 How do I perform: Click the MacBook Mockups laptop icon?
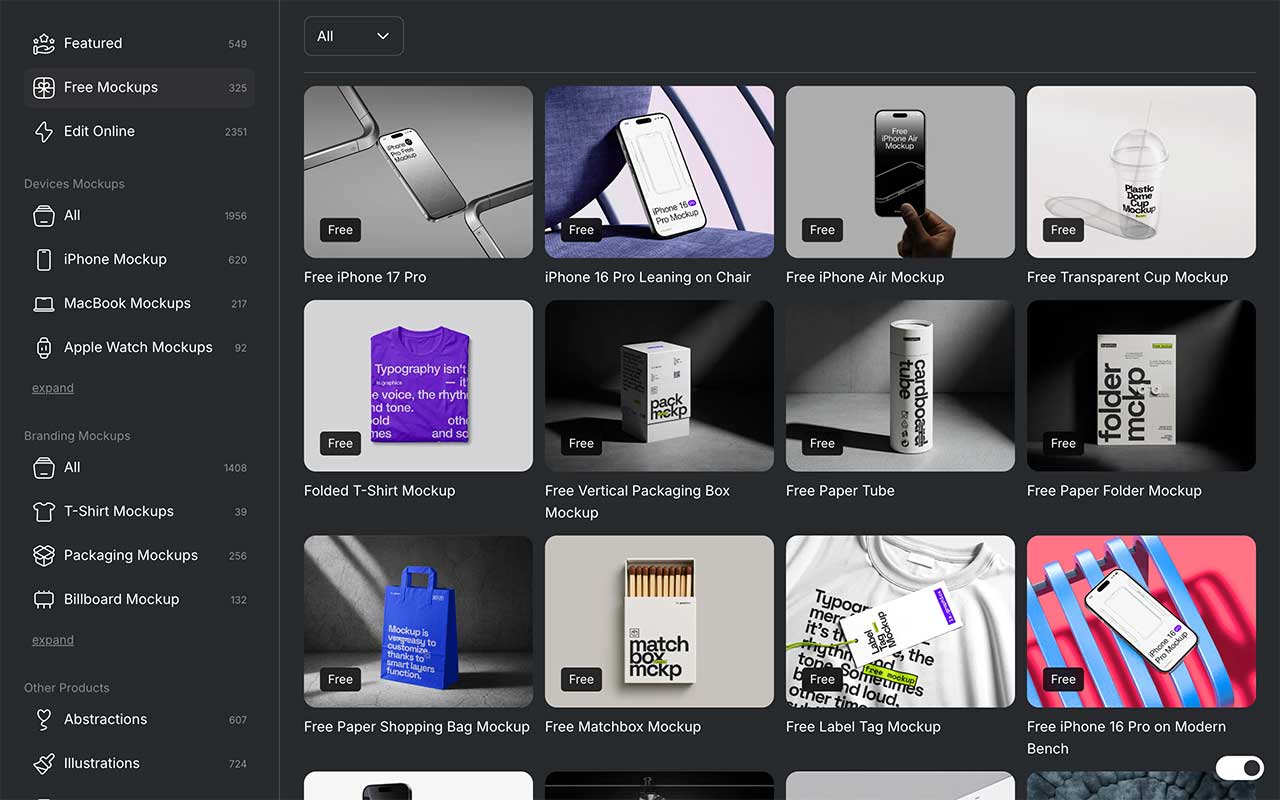(x=43, y=303)
